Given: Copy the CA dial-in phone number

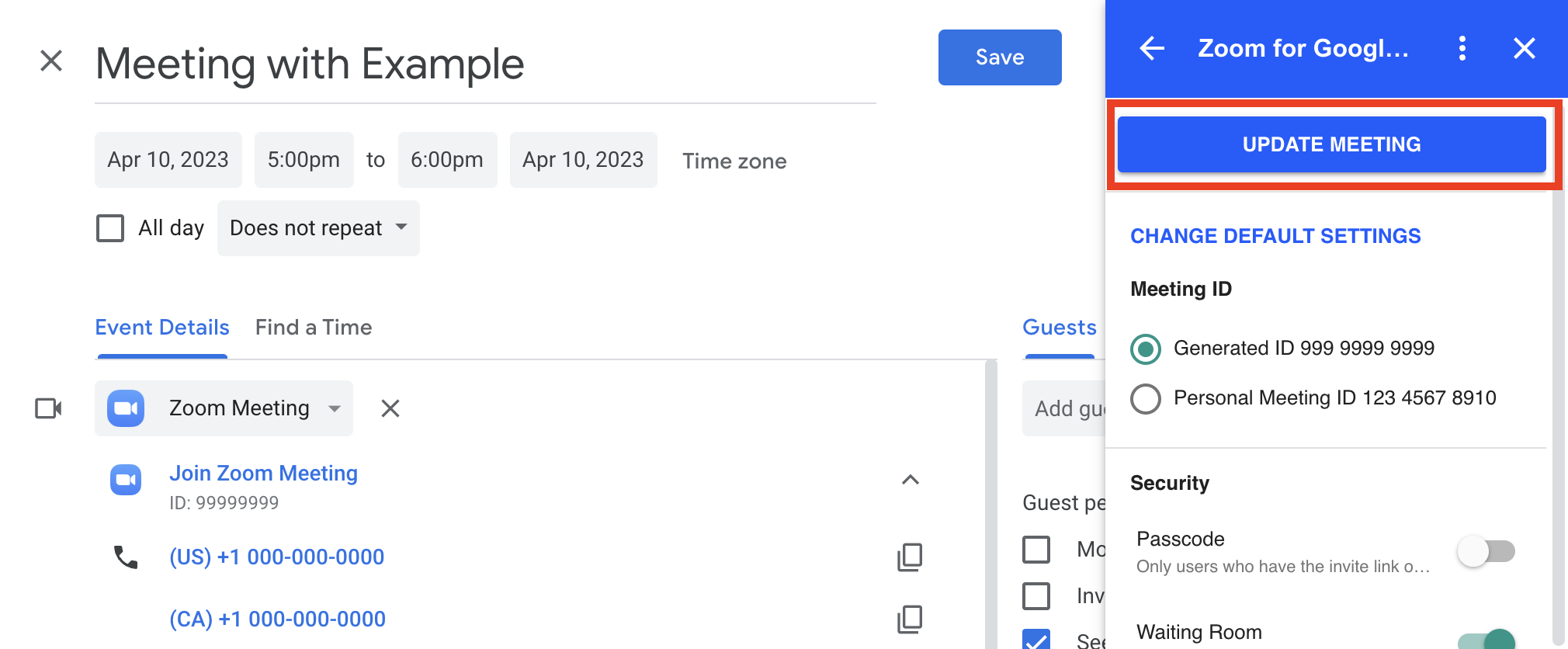Looking at the screenshot, I should click(x=910, y=619).
